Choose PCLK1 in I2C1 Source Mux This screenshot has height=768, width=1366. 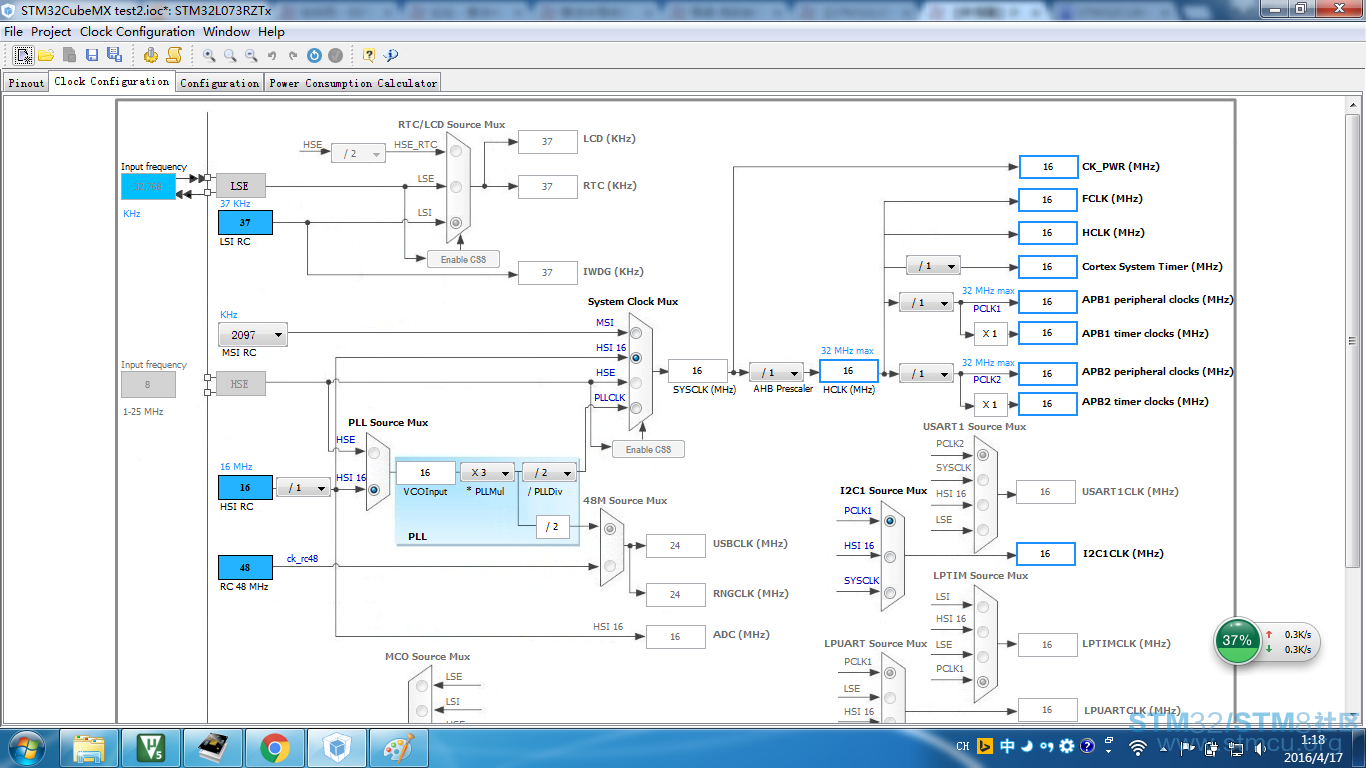pos(889,521)
